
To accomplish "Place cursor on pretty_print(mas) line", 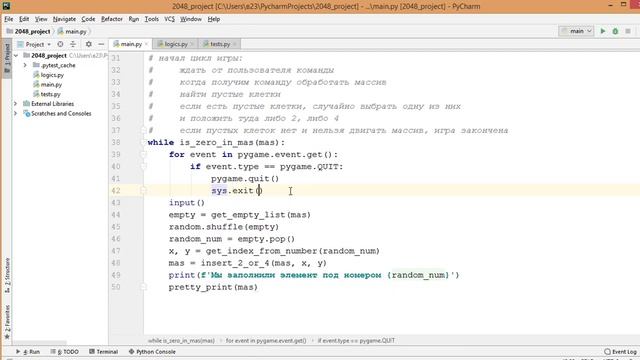I will [213, 287].
